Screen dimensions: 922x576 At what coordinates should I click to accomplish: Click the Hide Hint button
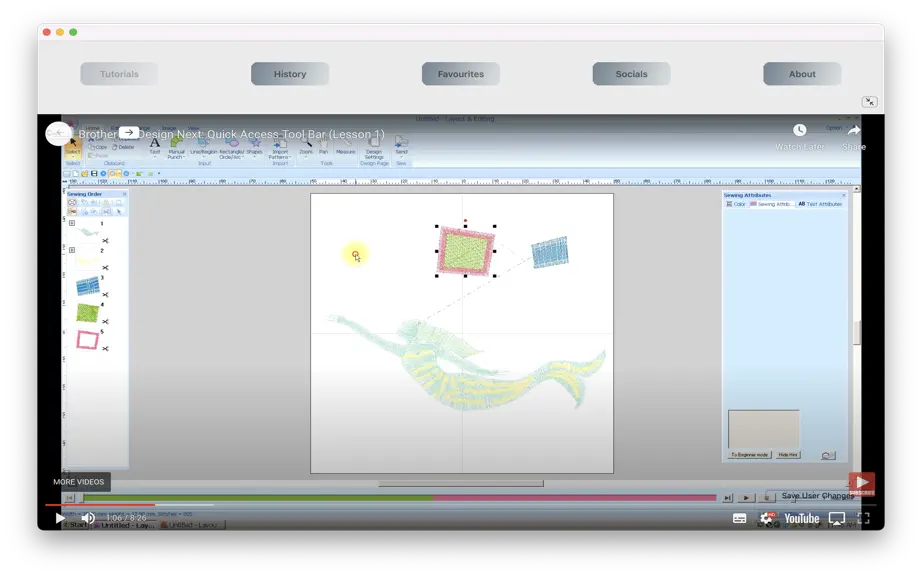click(x=788, y=455)
